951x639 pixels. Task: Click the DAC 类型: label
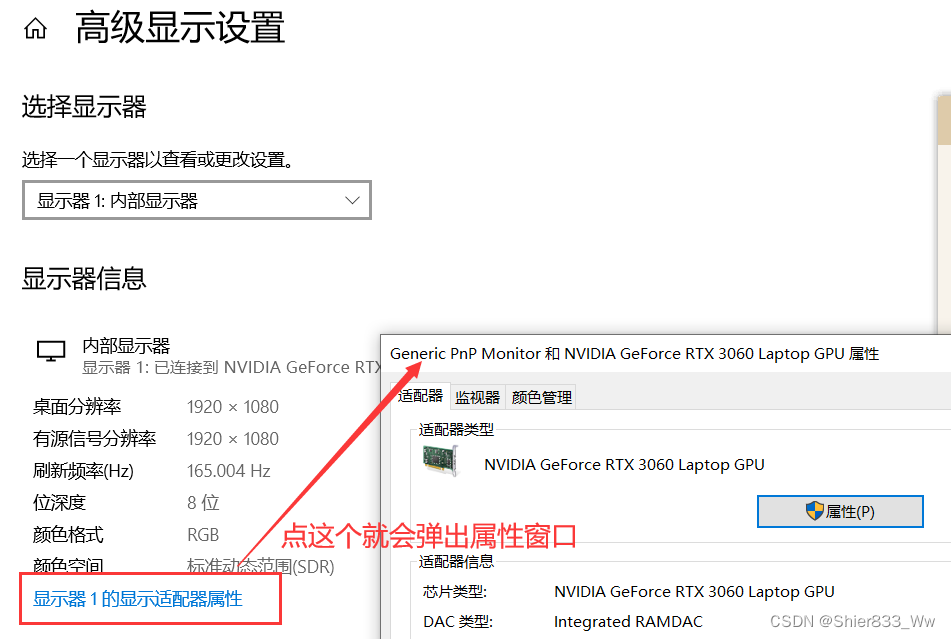(458, 622)
